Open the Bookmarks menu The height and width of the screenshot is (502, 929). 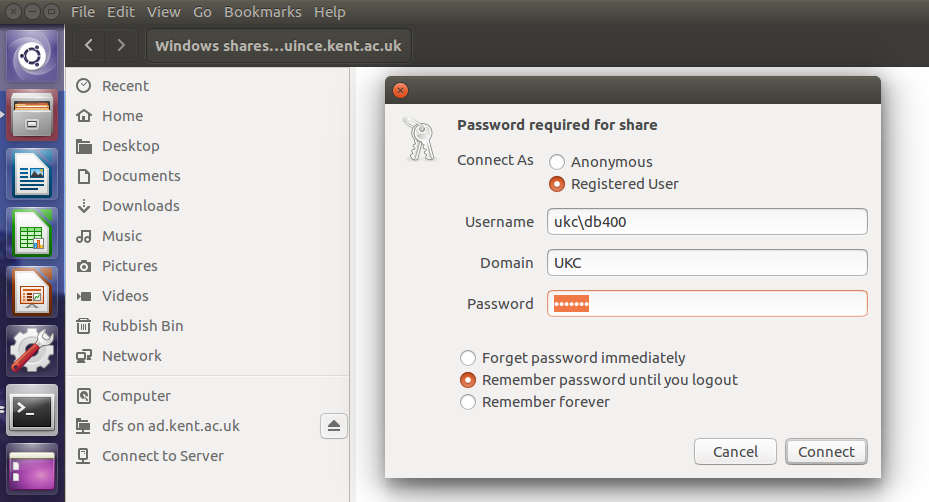(x=262, y=12)
